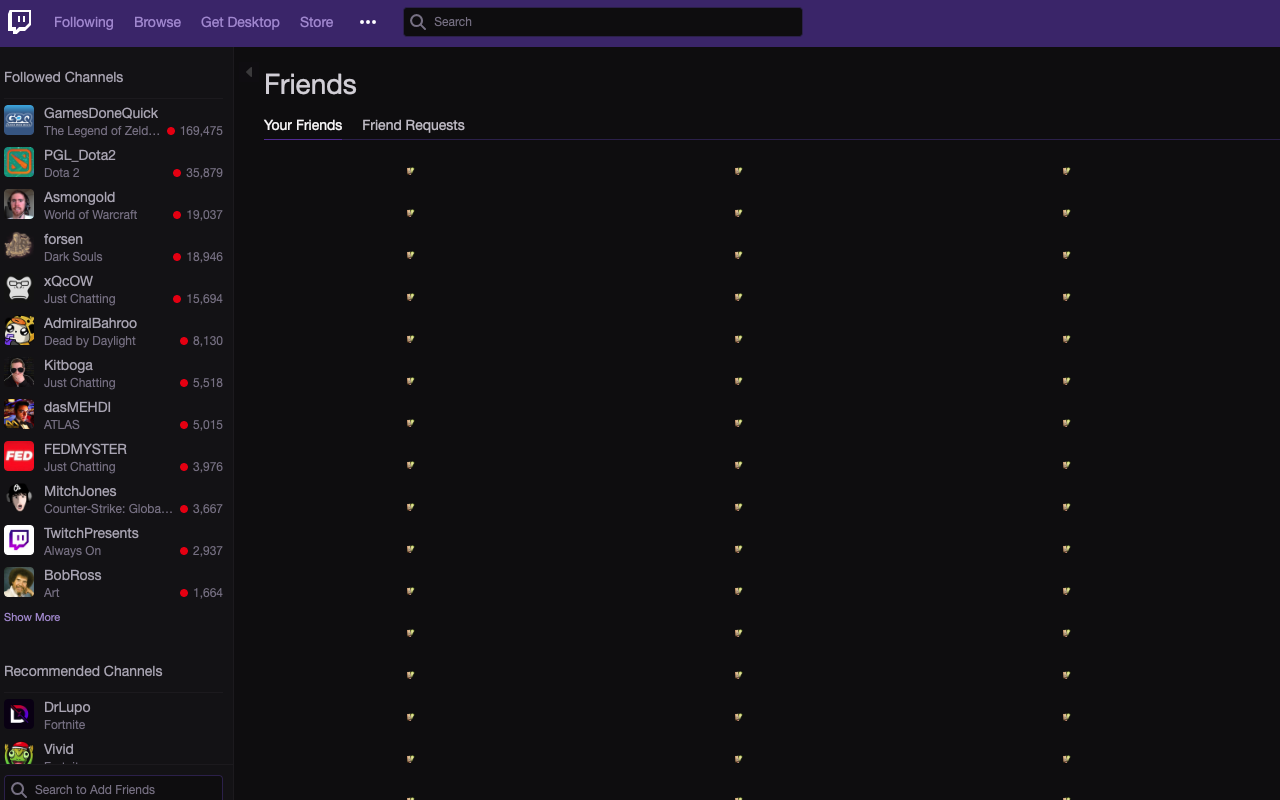Collapse the Friends panel with the arrow
Screen dimensions: 1280x800
(x=248, y=71)
